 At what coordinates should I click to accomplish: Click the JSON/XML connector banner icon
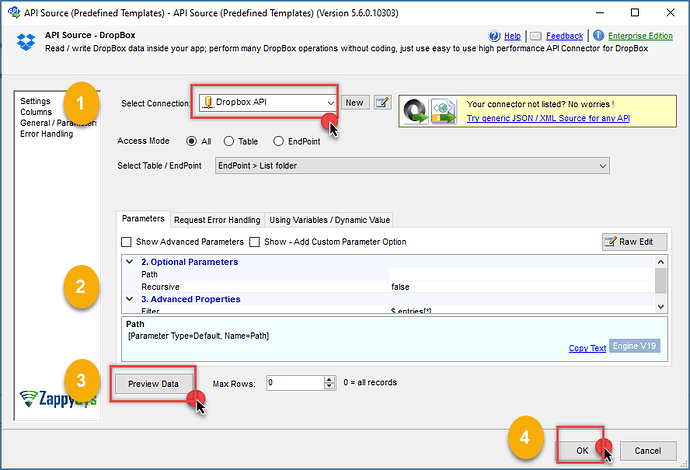click(x=427, y=110)
